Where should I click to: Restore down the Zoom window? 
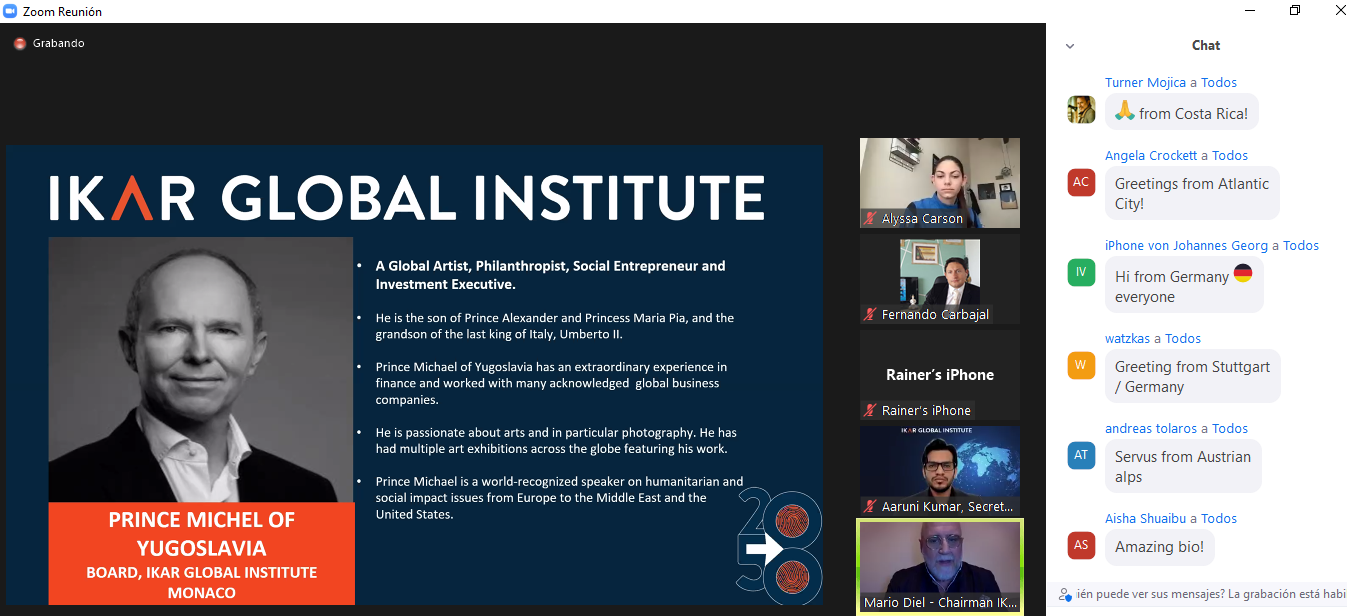pyautogui.click(x=1295, y=11)
